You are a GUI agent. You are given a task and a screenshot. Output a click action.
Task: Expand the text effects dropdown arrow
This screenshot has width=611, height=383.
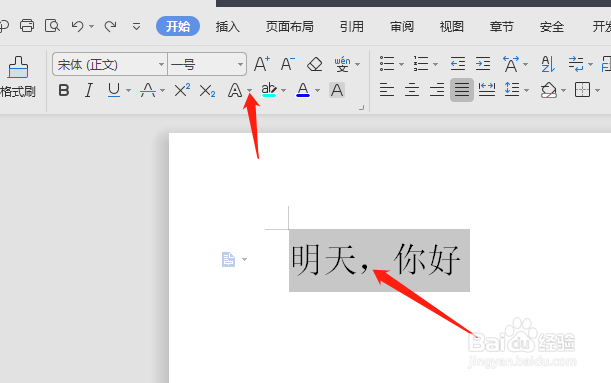coord(249,91)
